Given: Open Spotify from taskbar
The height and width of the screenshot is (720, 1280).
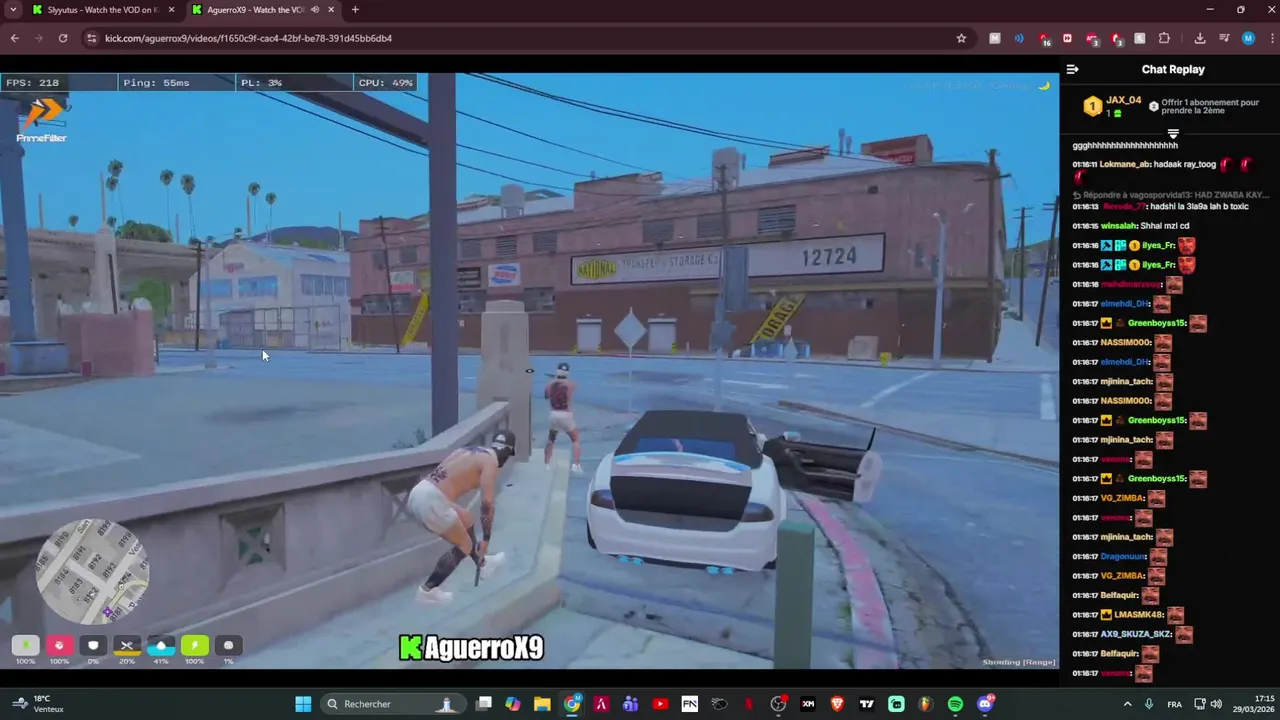Looking at the screenshot, I should (955, 704).
